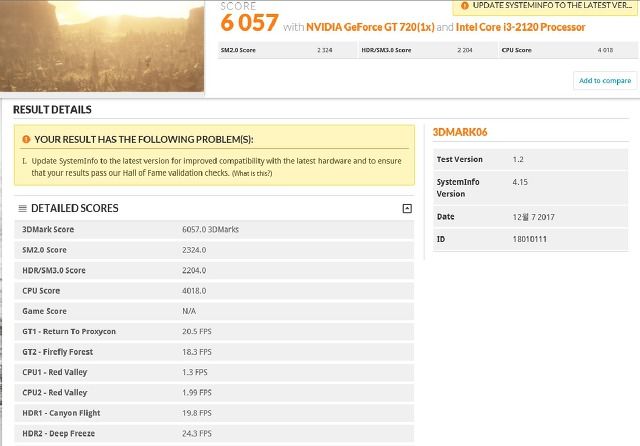
Task: Select the HDR/SM3.0 Score summary cell
Action: [428, 50]
